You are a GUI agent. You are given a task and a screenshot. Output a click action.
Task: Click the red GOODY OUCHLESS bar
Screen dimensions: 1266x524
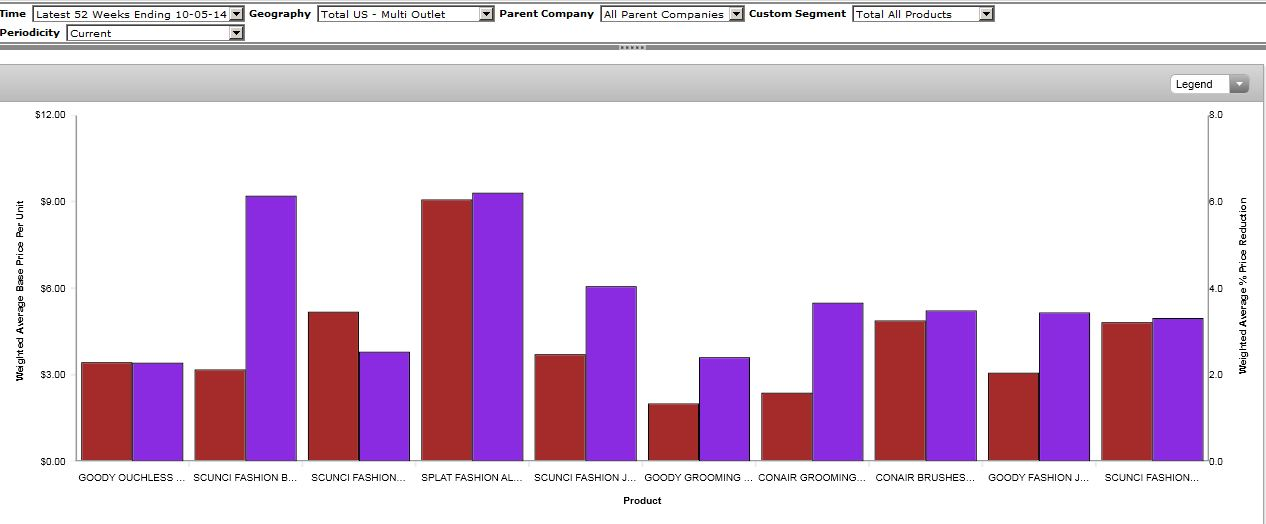click(106, 411)
